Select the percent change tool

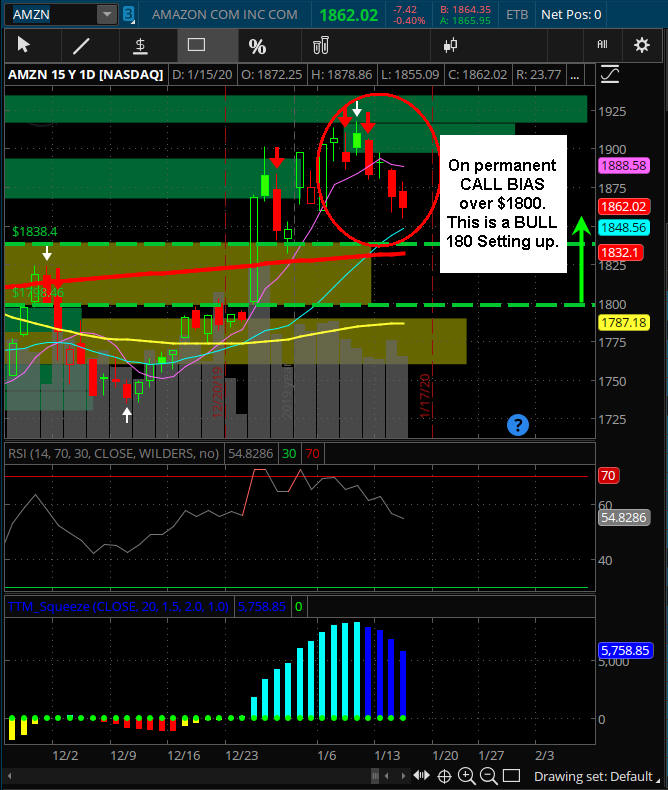(257, 46)
